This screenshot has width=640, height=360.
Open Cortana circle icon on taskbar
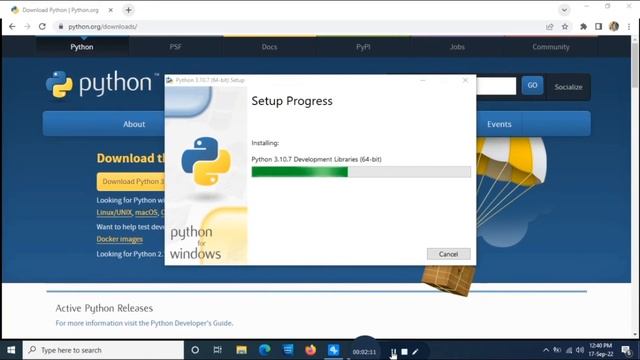[195, 350]
